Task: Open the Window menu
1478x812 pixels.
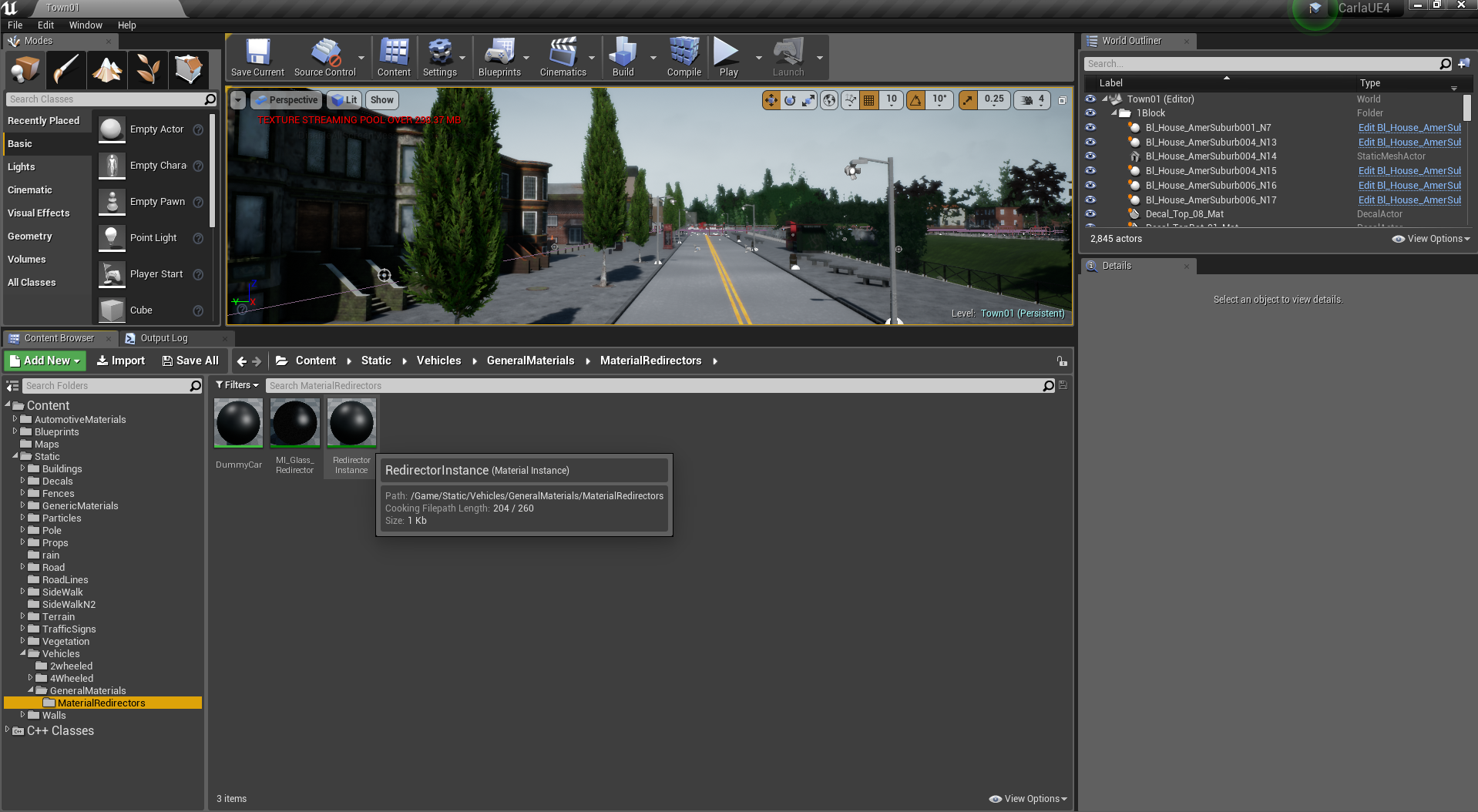Action: click(x=85, y=25)
